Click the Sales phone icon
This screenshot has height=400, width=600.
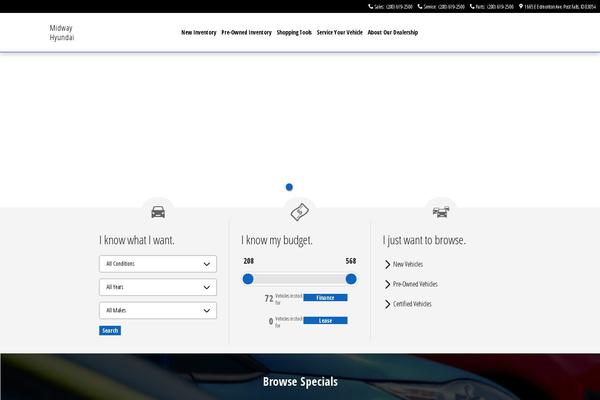(370, 7)
